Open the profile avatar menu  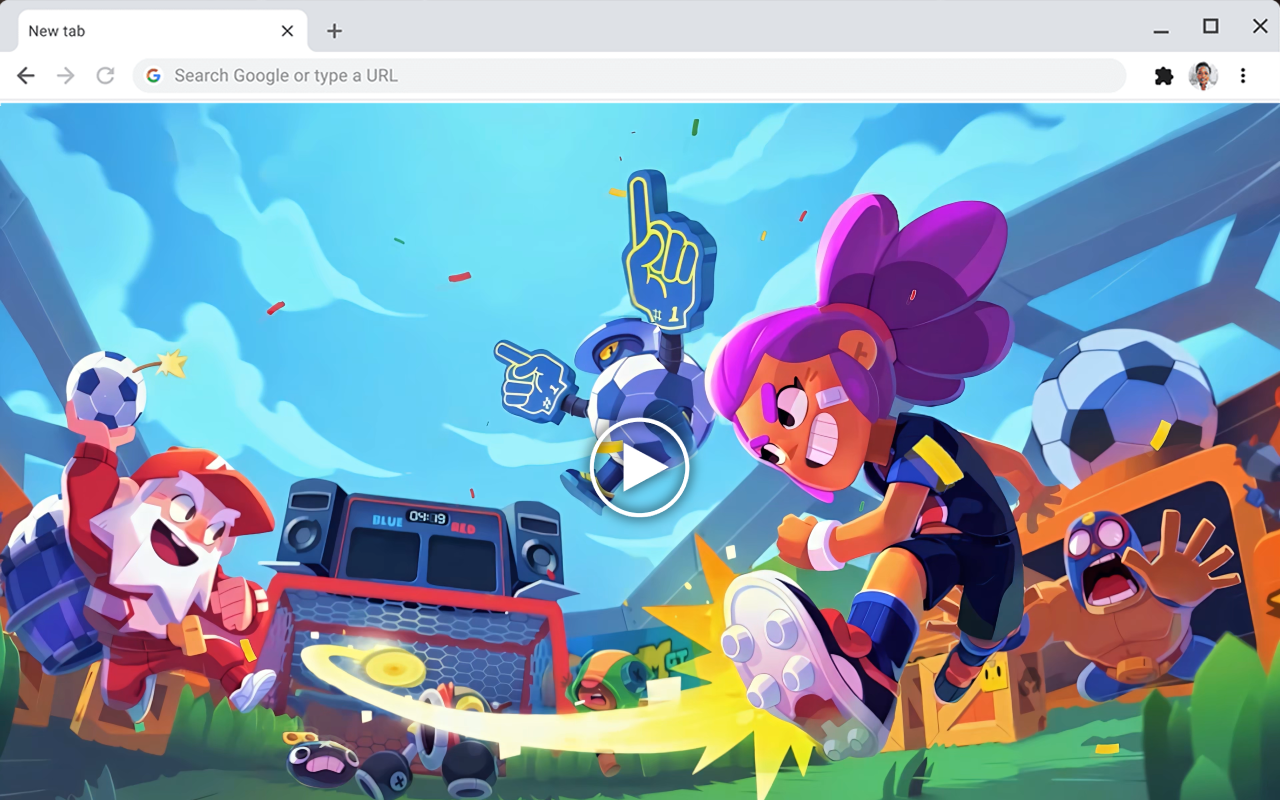[x=1203, y=76]
